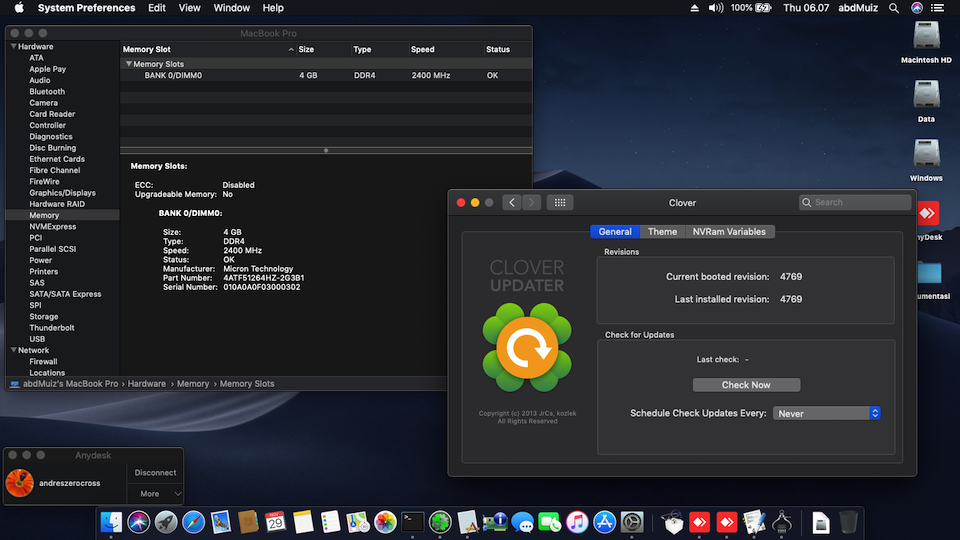Open Reminders list icon in dock
960x540 pixels.
click(x=330, y=522)
